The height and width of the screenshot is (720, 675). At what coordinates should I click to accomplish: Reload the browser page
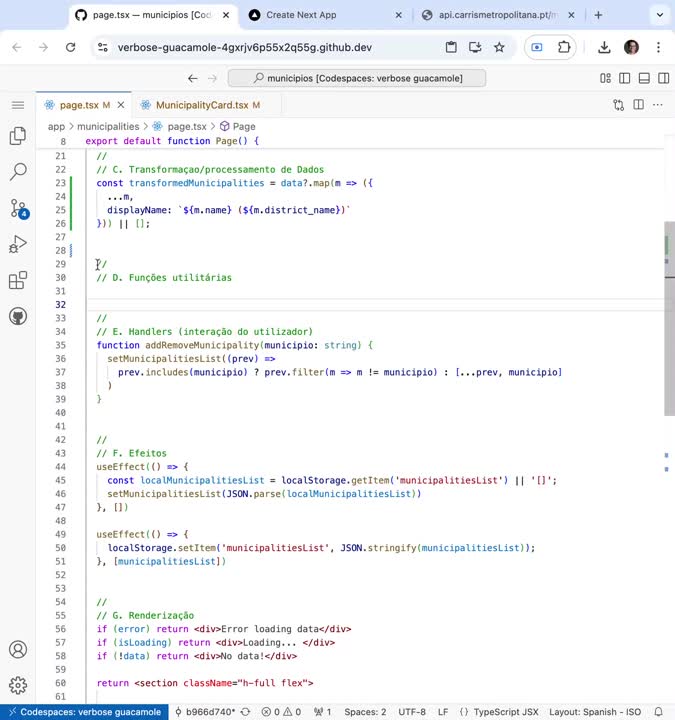click(70, 47)
